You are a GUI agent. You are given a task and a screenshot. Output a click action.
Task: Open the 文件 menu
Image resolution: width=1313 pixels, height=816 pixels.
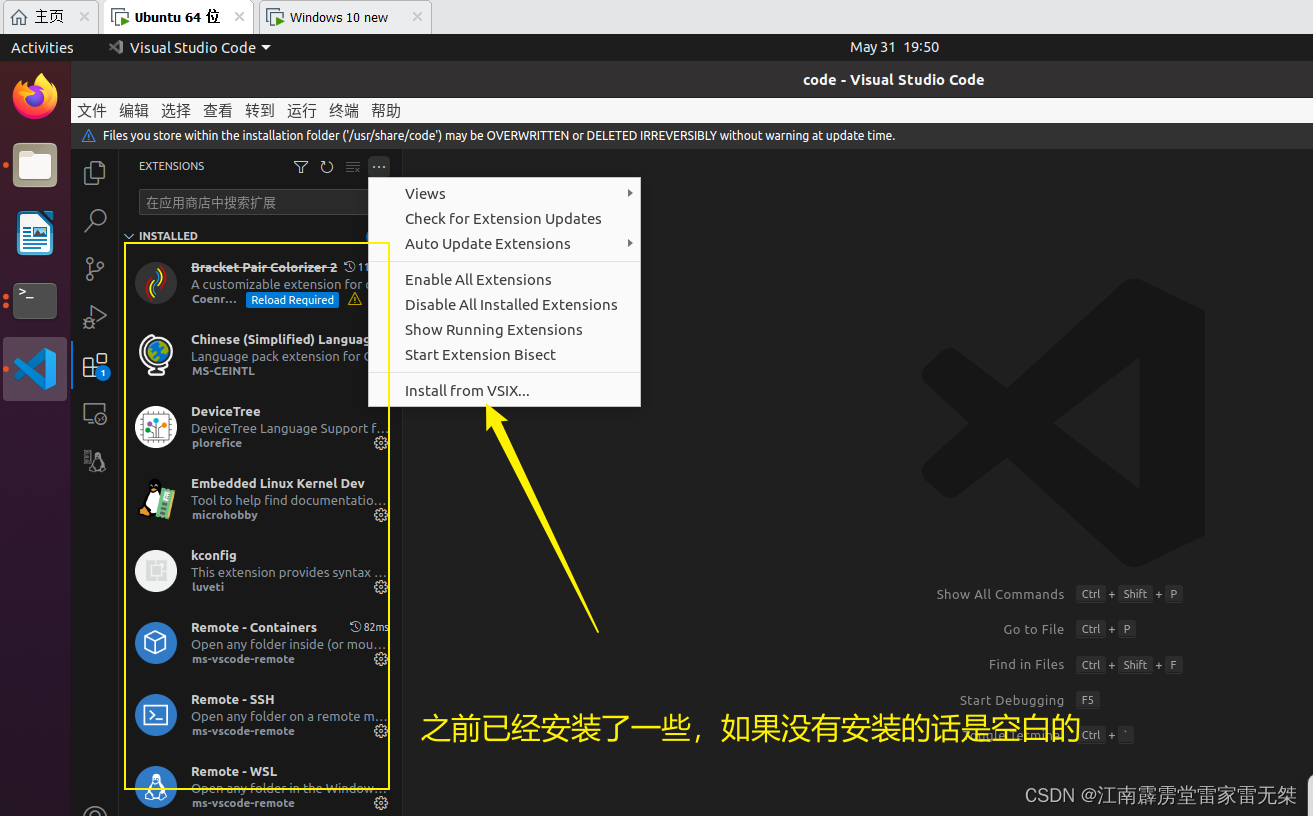[92, 111]
